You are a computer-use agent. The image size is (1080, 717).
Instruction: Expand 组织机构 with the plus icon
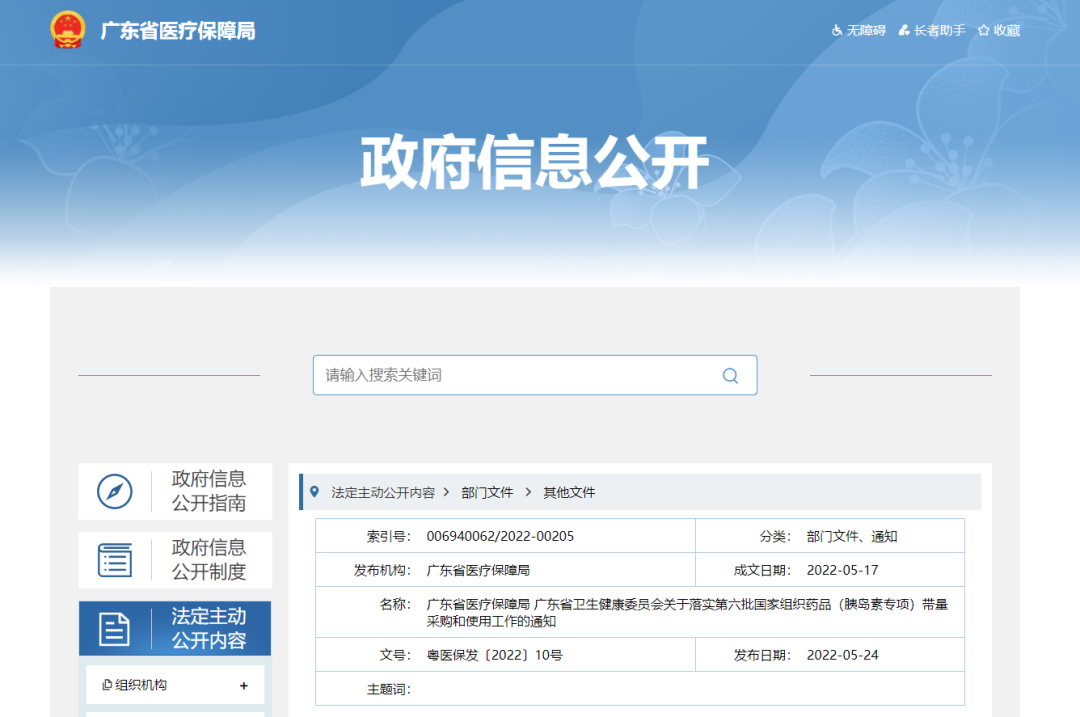point(244,685)
